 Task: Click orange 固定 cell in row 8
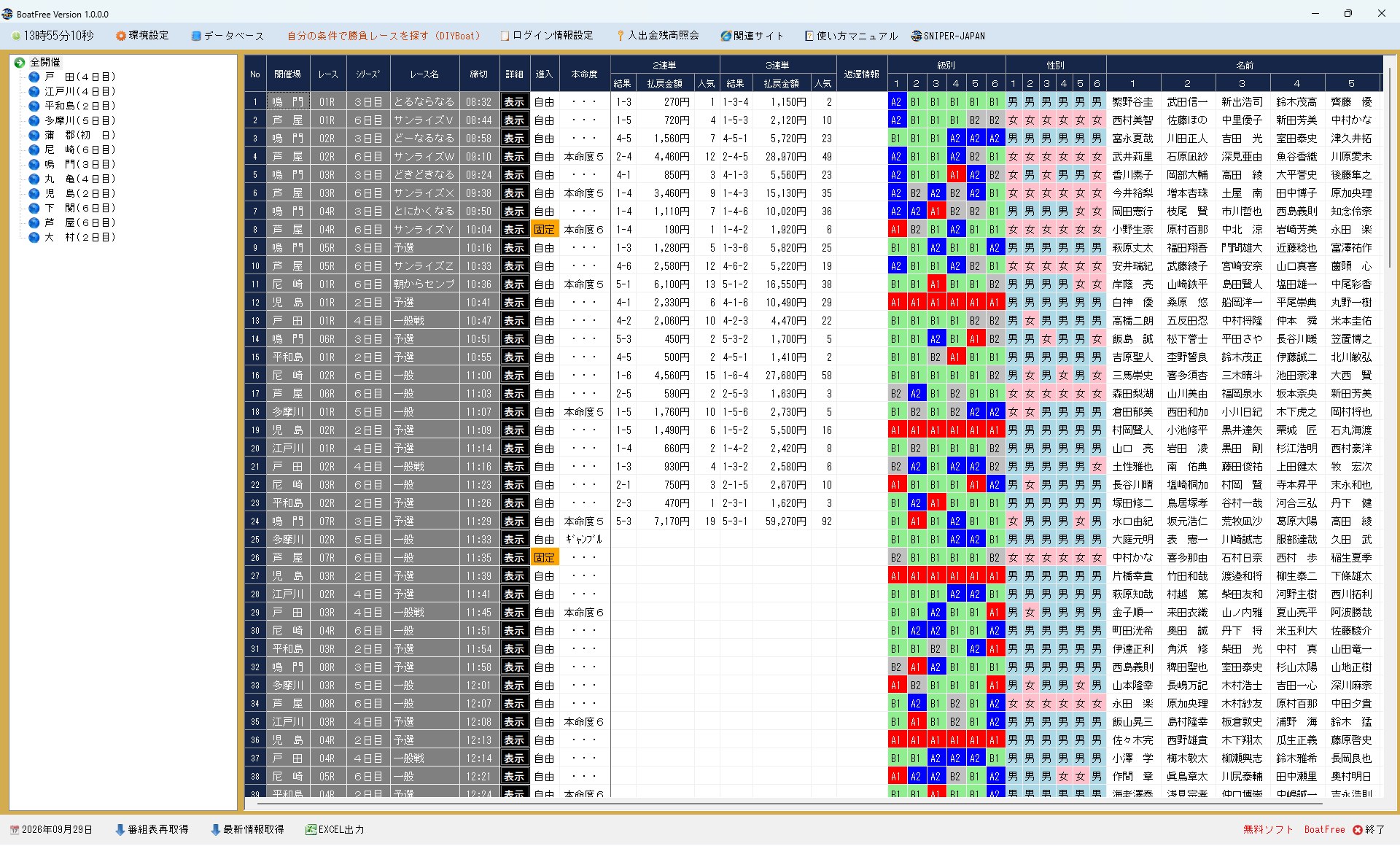(544, 230)
